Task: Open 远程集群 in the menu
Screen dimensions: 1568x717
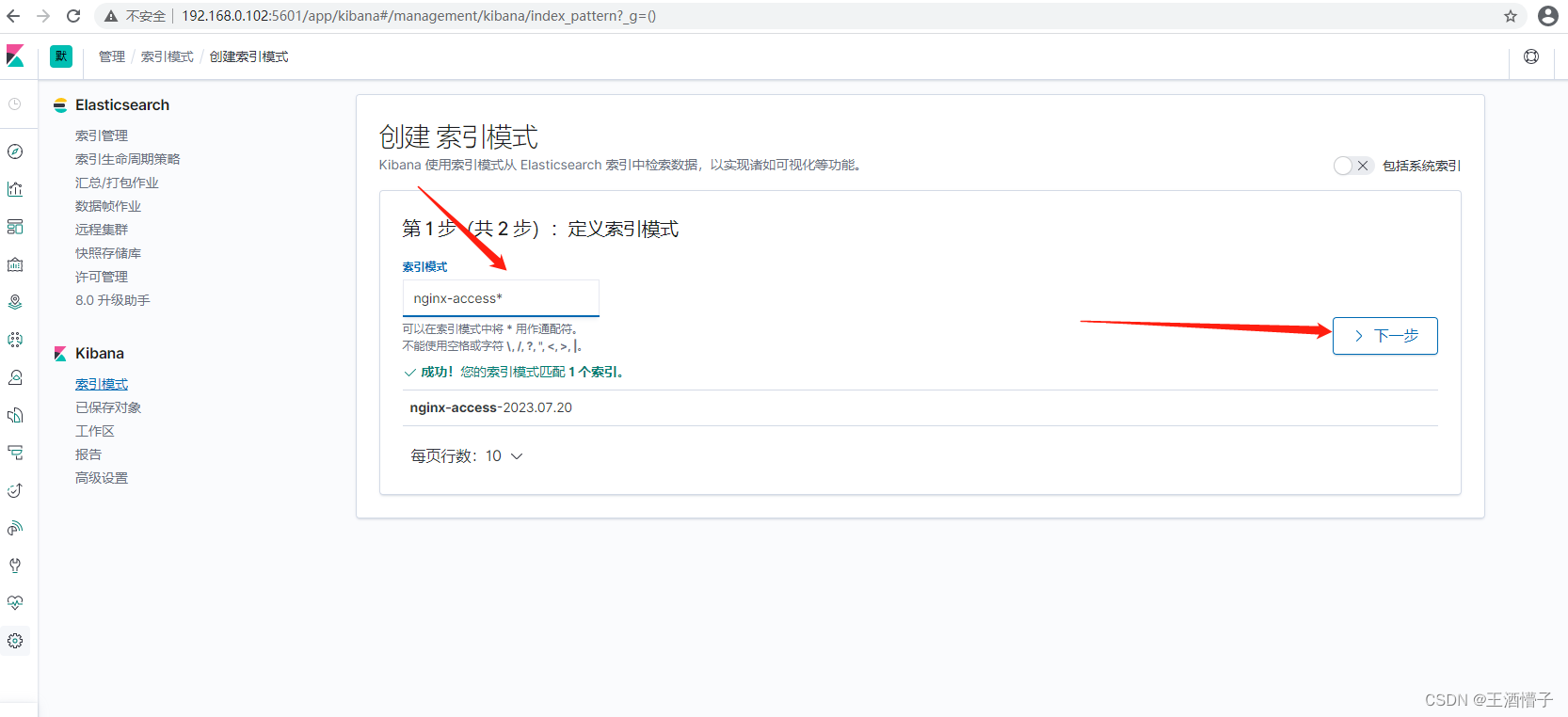Action: pyautogui.click(x=102, y=230)
